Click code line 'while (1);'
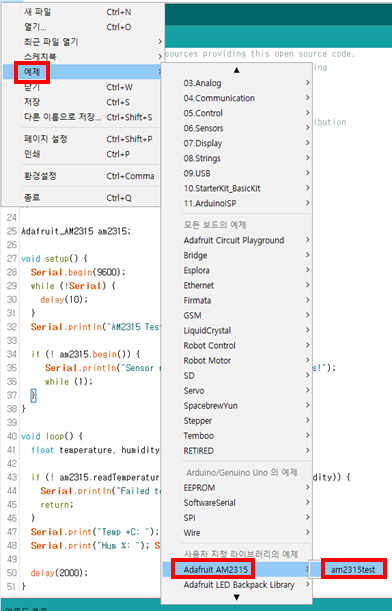 click(x=69, y=381)
